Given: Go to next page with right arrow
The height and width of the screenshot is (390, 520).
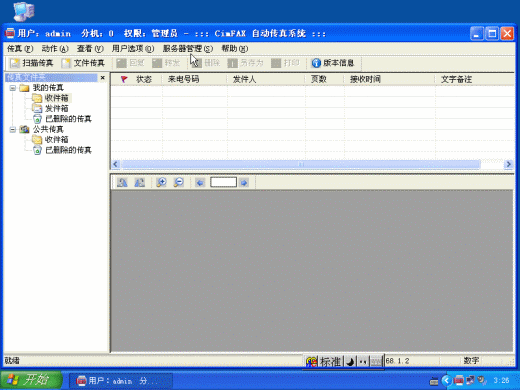Looking at the screenshot, I should [244, 183].
